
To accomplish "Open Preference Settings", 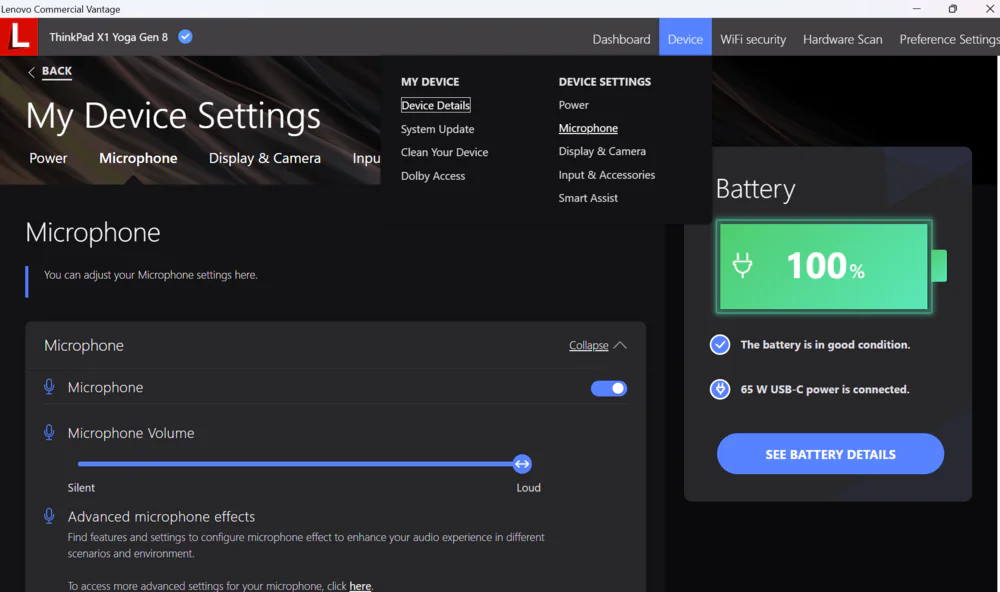I will tap(949, 39).
